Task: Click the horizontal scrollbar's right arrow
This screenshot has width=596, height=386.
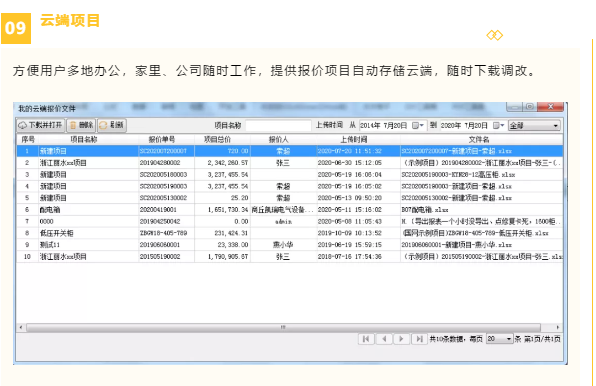Action: pos(558,327)
